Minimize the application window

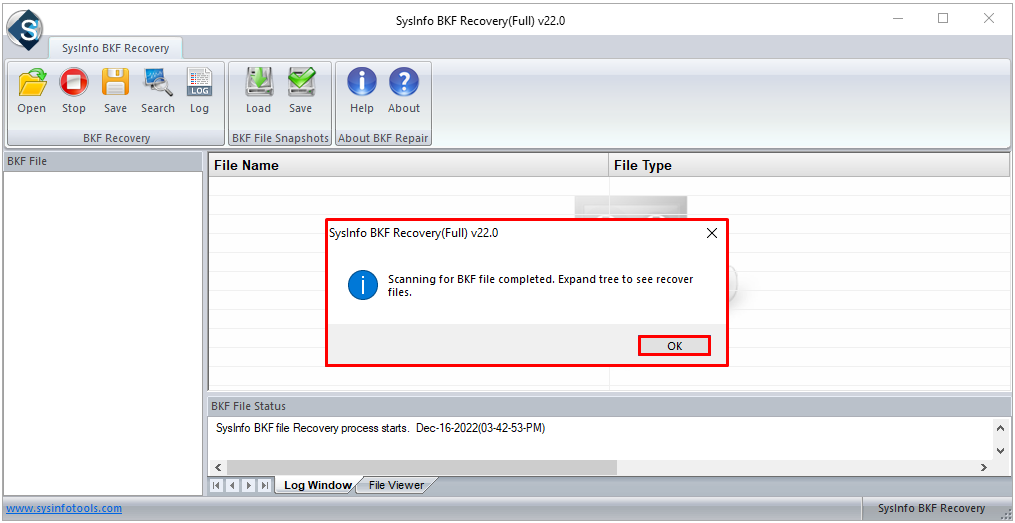pos(898,19)
